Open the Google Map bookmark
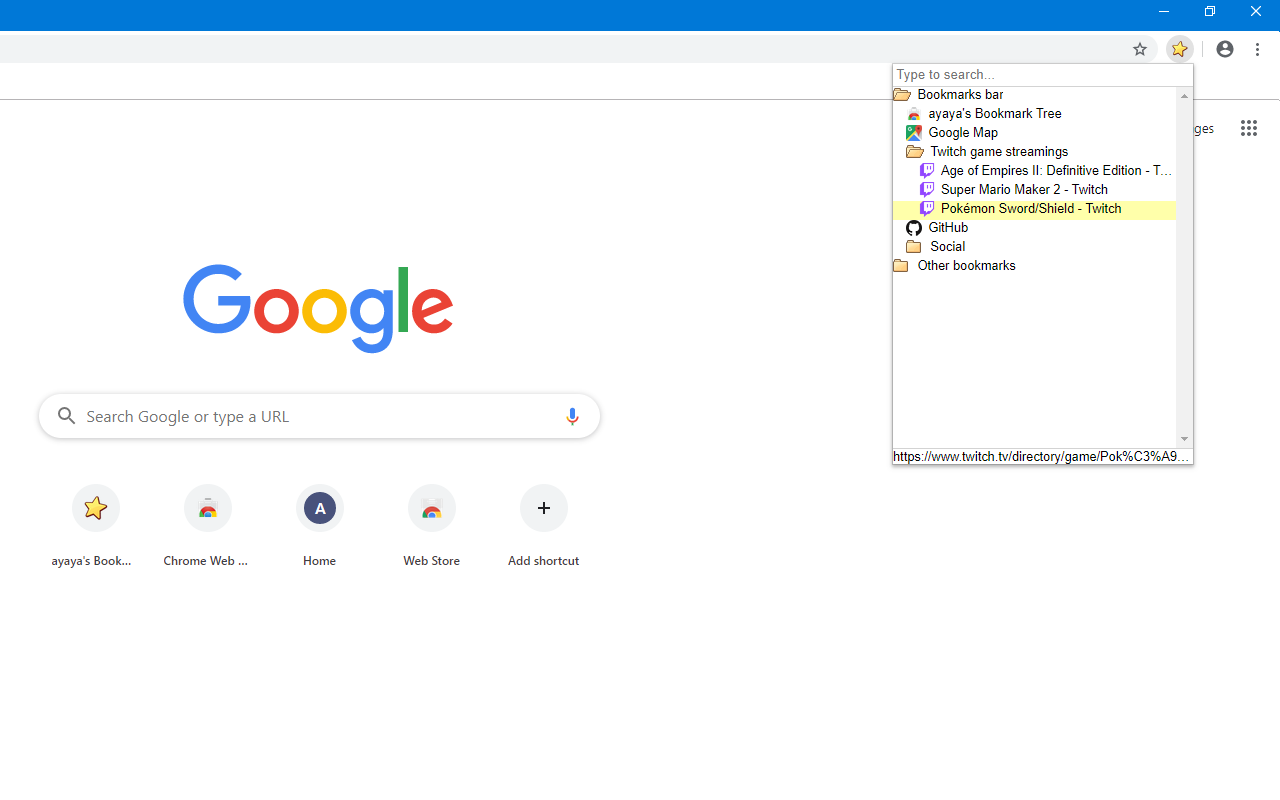 pos(962,132)
